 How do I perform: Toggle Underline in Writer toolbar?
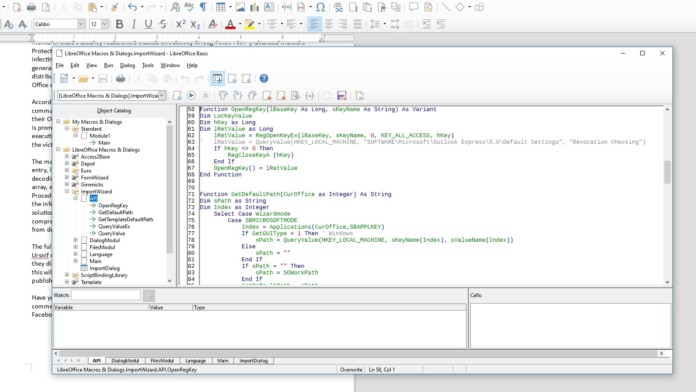148,24
